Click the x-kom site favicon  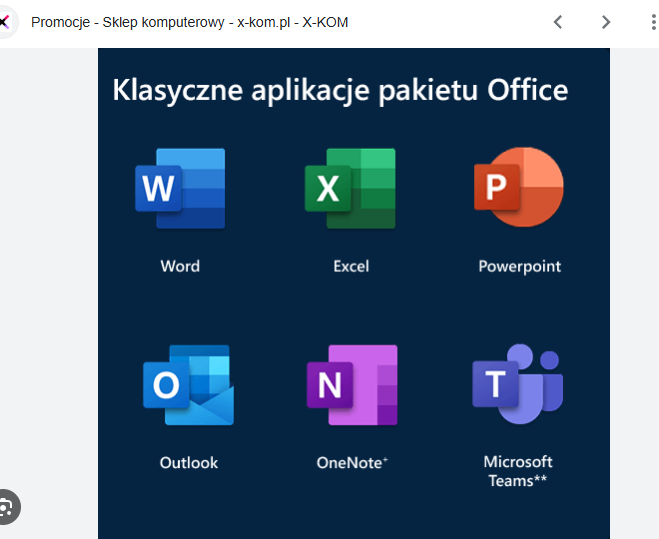pyautogui.click(x=4, y=22)
